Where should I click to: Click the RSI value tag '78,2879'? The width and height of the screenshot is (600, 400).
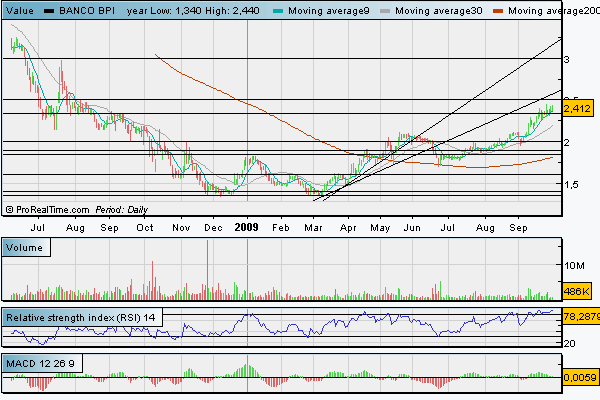[x=581, y=317]
